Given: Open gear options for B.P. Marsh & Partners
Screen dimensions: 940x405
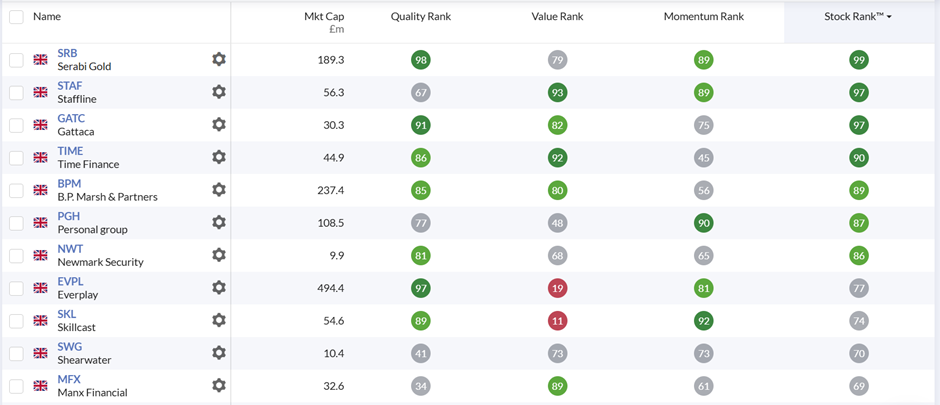Looking at the screenshot, I should 219,190.
